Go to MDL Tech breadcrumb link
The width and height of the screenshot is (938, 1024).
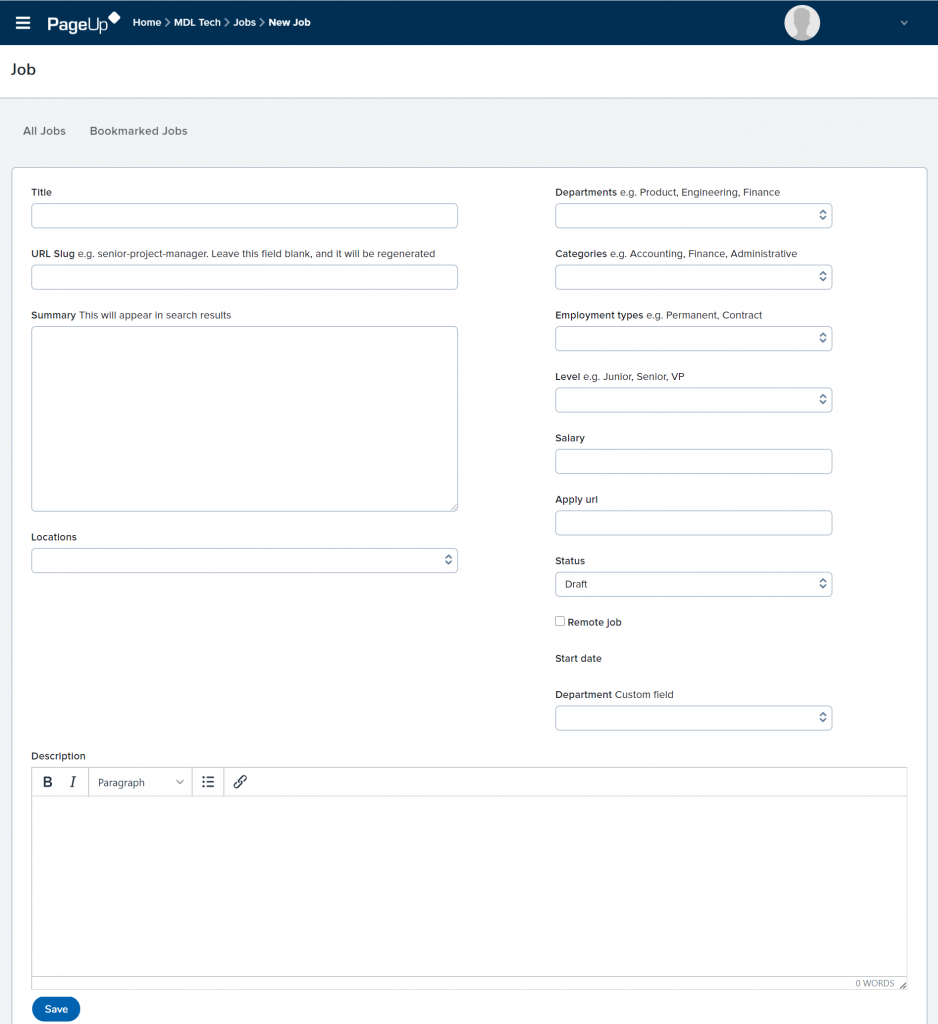197,22
